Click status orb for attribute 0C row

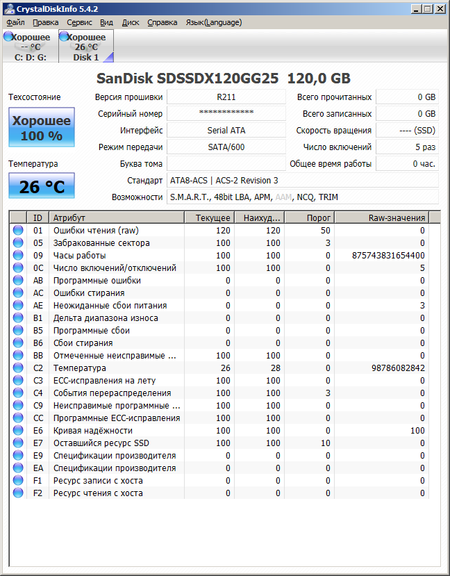coord(18,268)
